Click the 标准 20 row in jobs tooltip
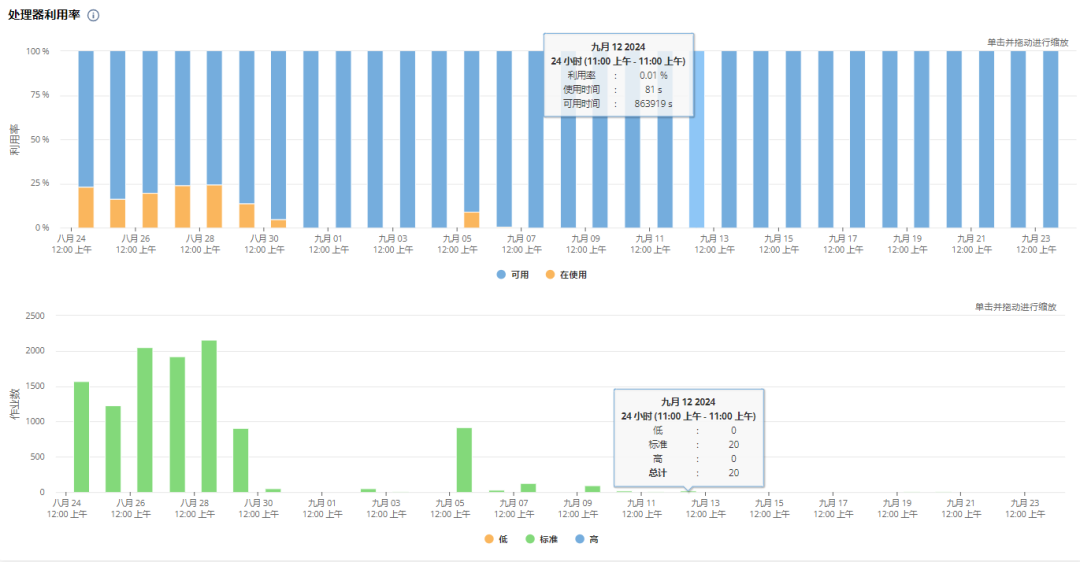The image size is (1080, 562). [x=692, y=444]
